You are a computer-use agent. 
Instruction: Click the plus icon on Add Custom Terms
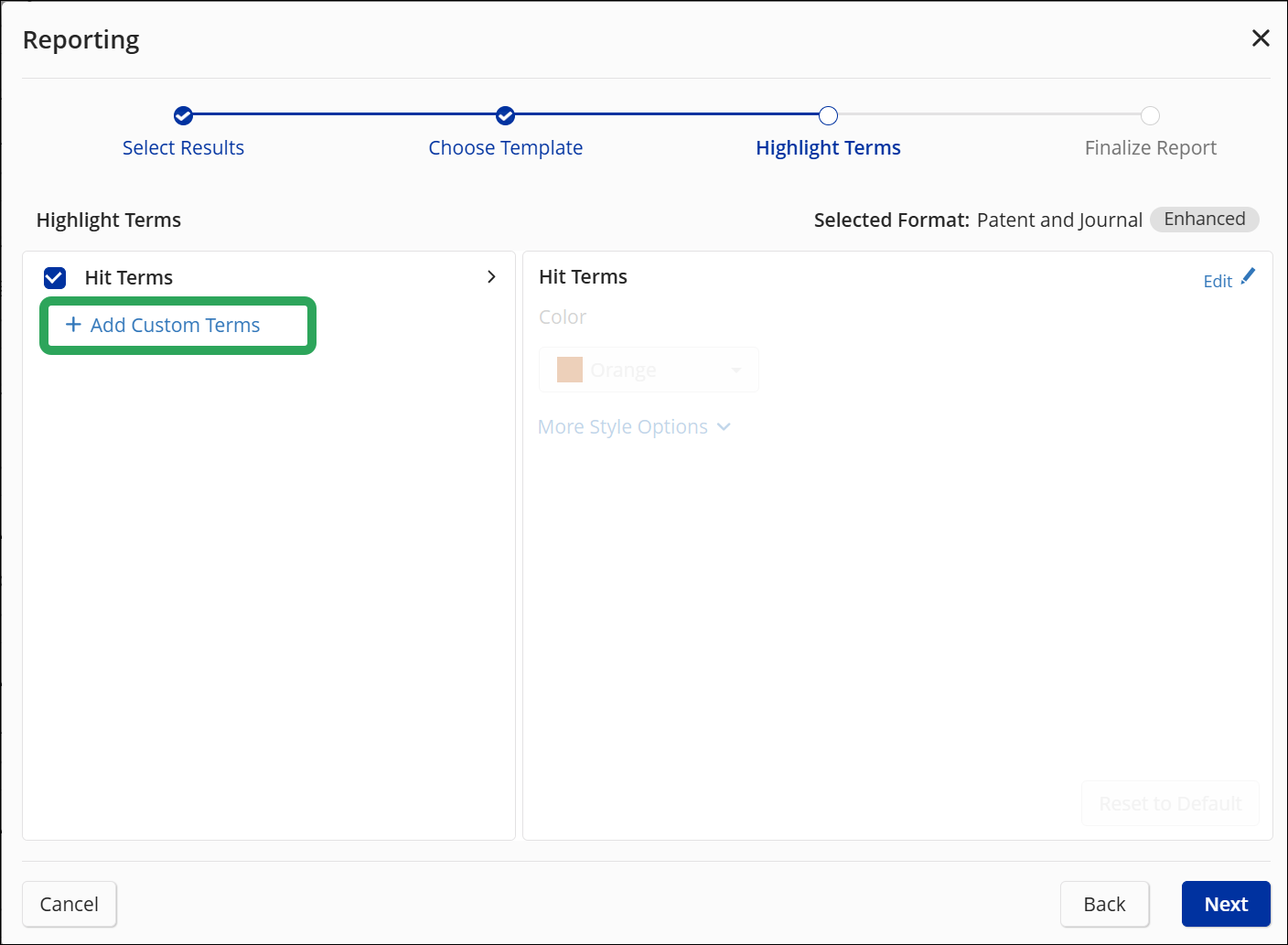tap(72, 325)
